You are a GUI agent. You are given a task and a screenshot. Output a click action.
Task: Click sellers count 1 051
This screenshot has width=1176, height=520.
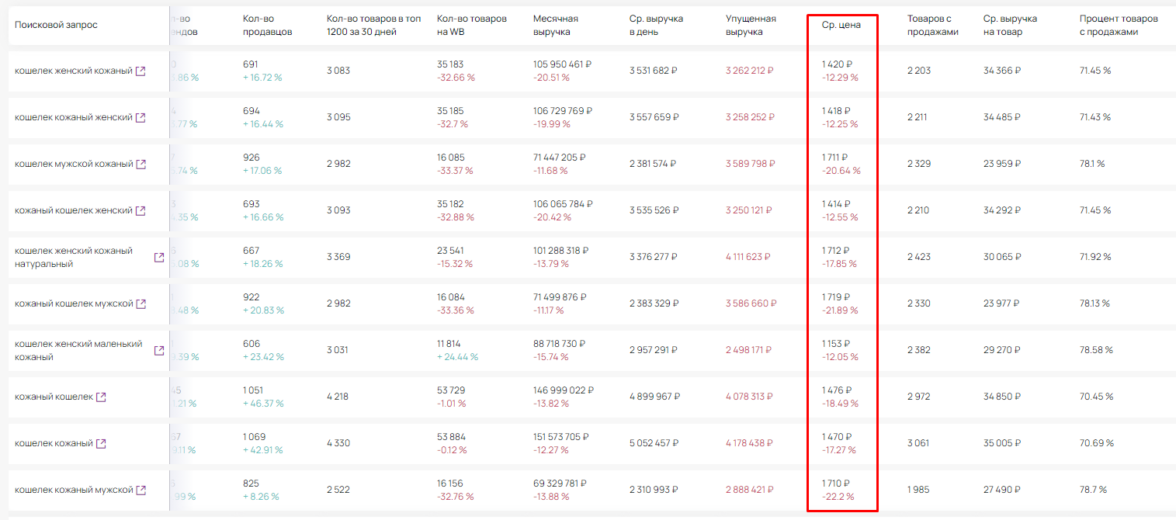pos(255,392)
